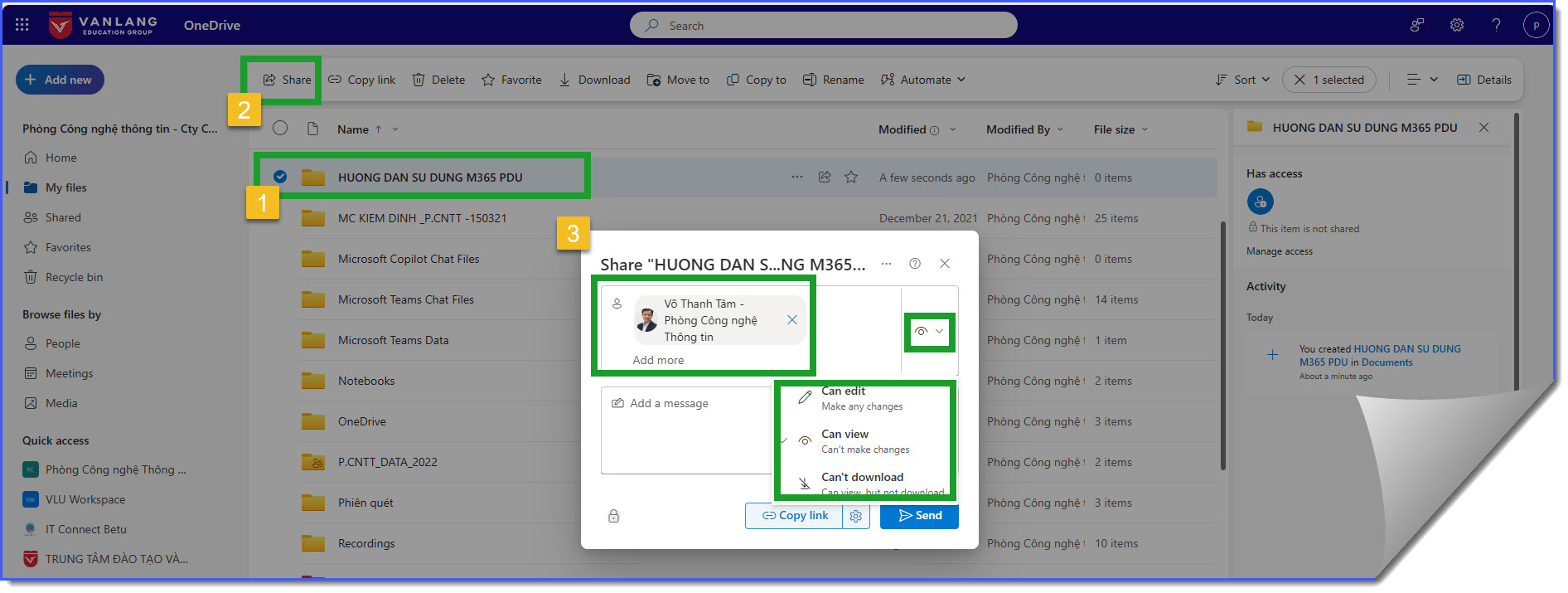The image size is (1568, 593).
Task: Open more actions ellipsis on selected row
Action: pyautogui.click(x=797, y=177)
